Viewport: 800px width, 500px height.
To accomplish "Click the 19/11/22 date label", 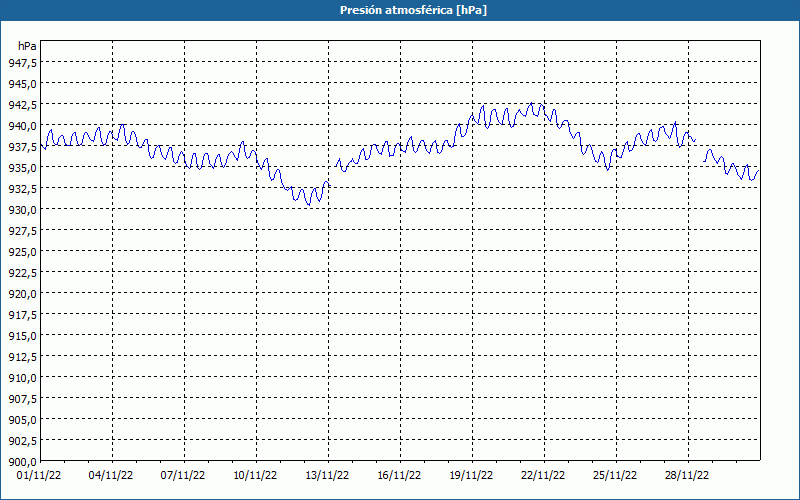I will [471, 476].
